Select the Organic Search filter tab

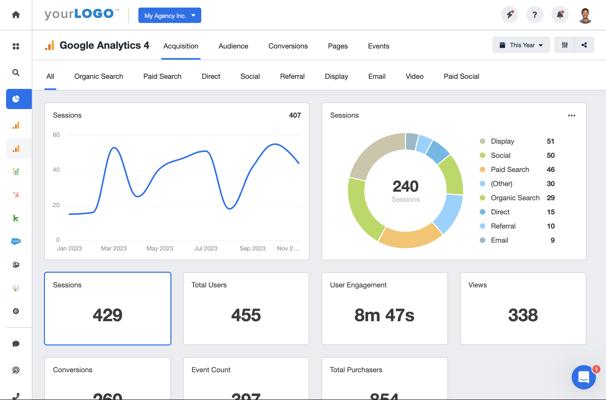click(x=99, y=76)
